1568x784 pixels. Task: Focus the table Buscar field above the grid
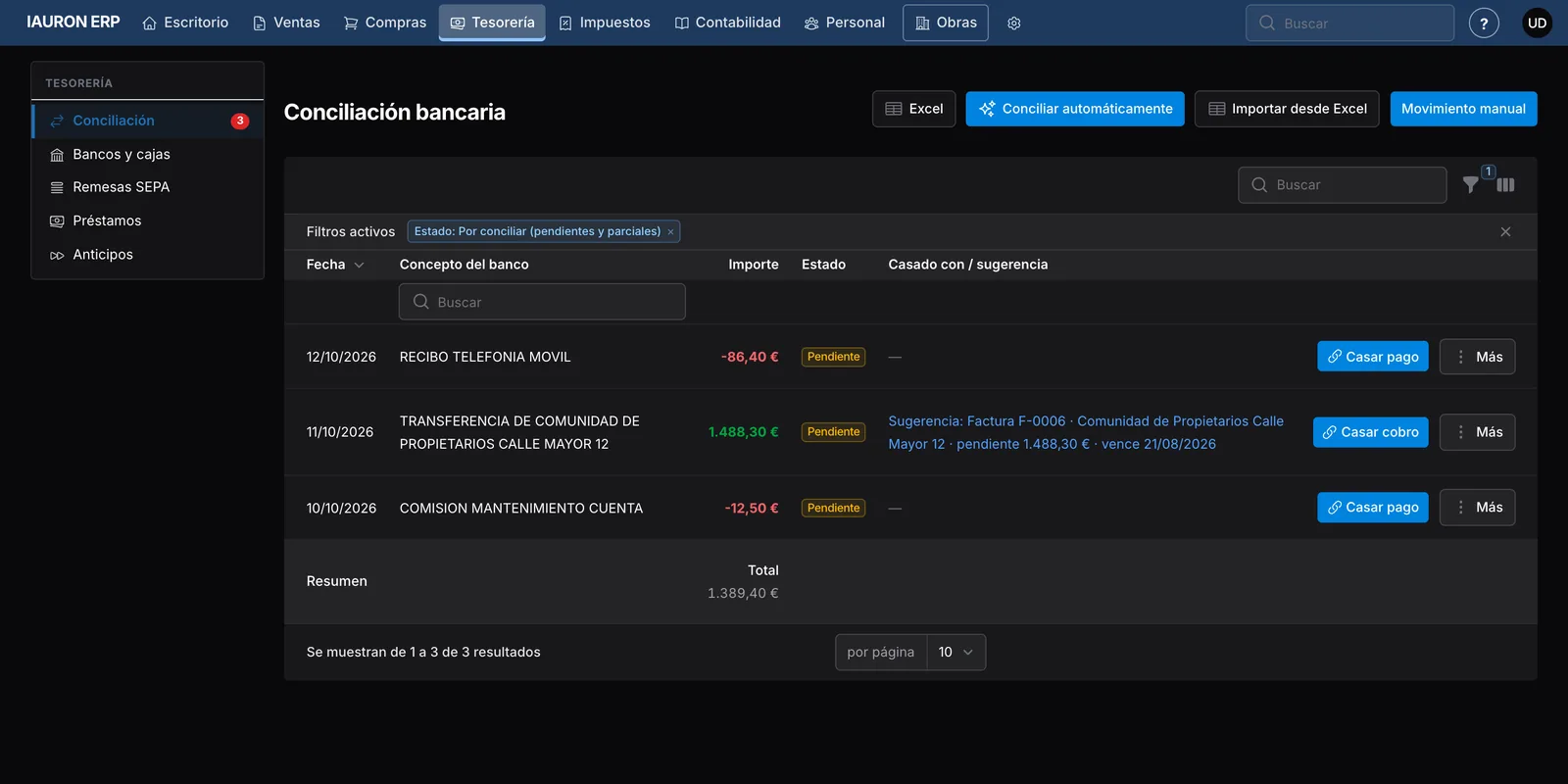point(1343,184)
